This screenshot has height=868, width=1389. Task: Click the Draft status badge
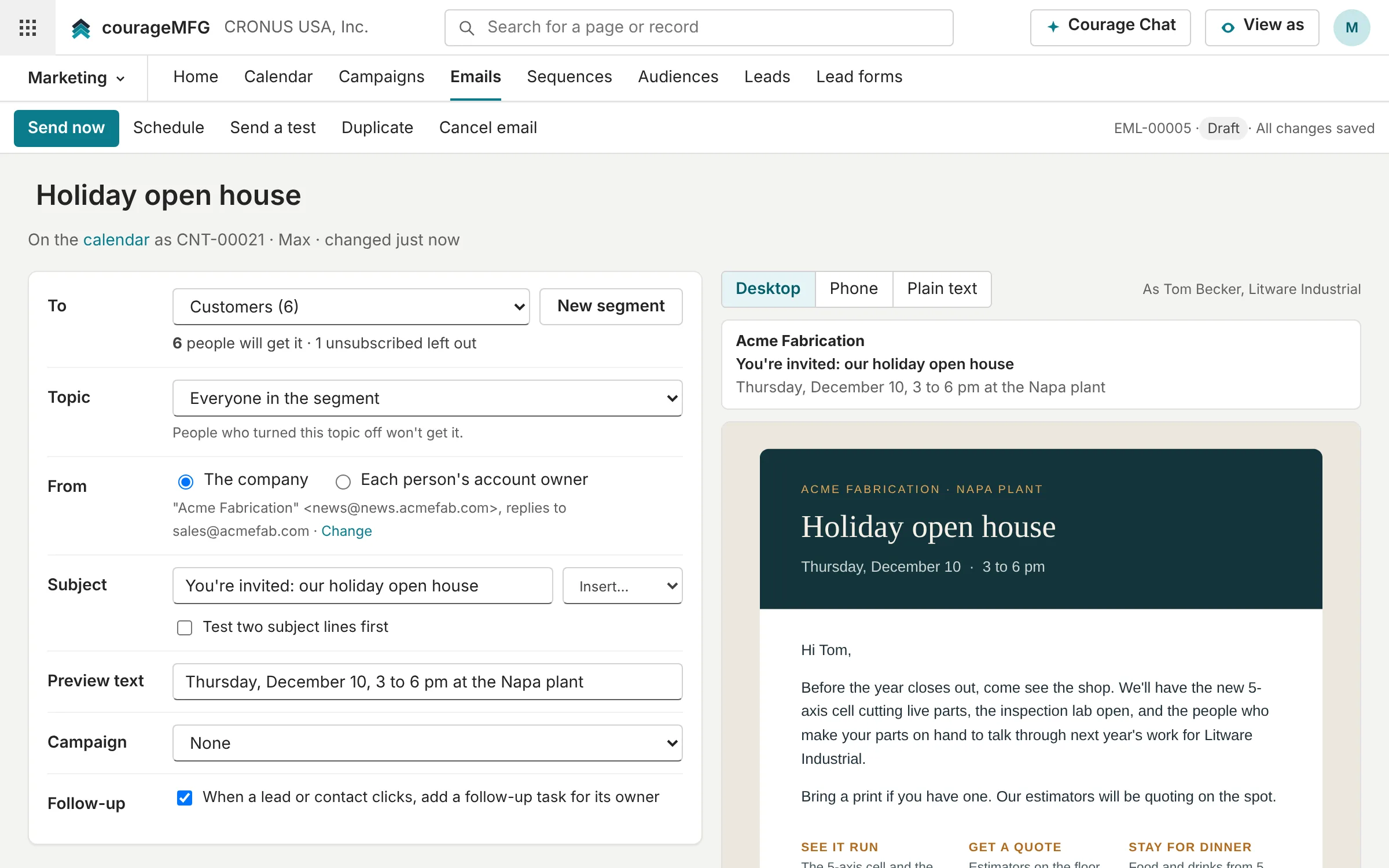coord(1223,128)
